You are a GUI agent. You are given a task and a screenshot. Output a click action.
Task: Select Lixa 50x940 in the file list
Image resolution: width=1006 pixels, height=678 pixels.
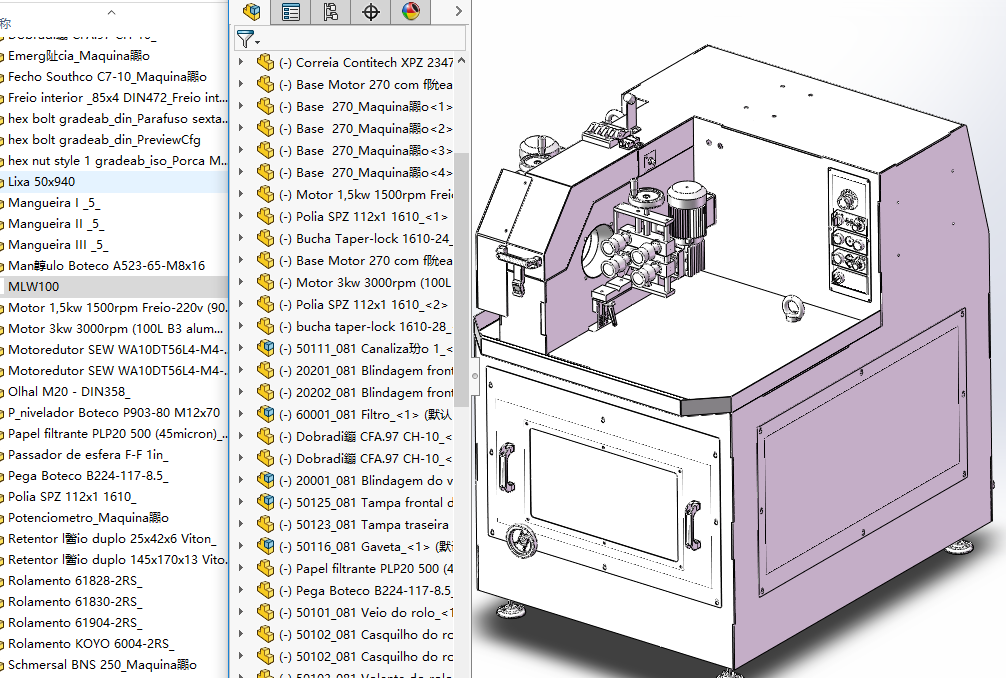point(41,182)
